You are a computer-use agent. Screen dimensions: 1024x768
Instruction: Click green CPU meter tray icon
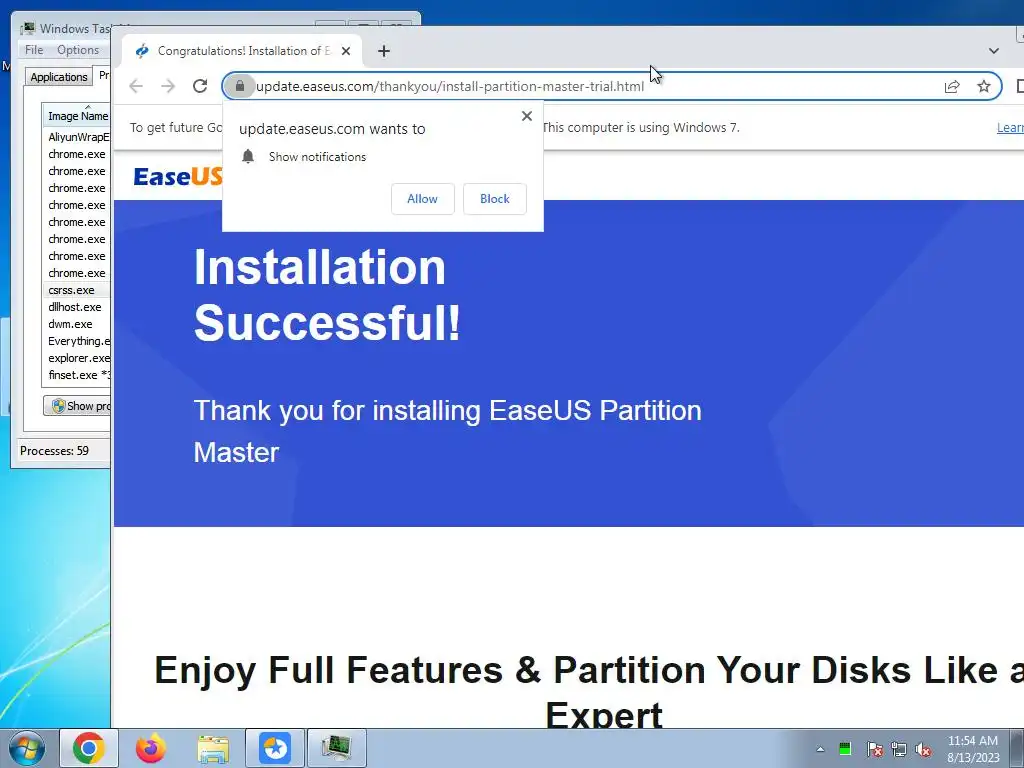tap(845, 748)
